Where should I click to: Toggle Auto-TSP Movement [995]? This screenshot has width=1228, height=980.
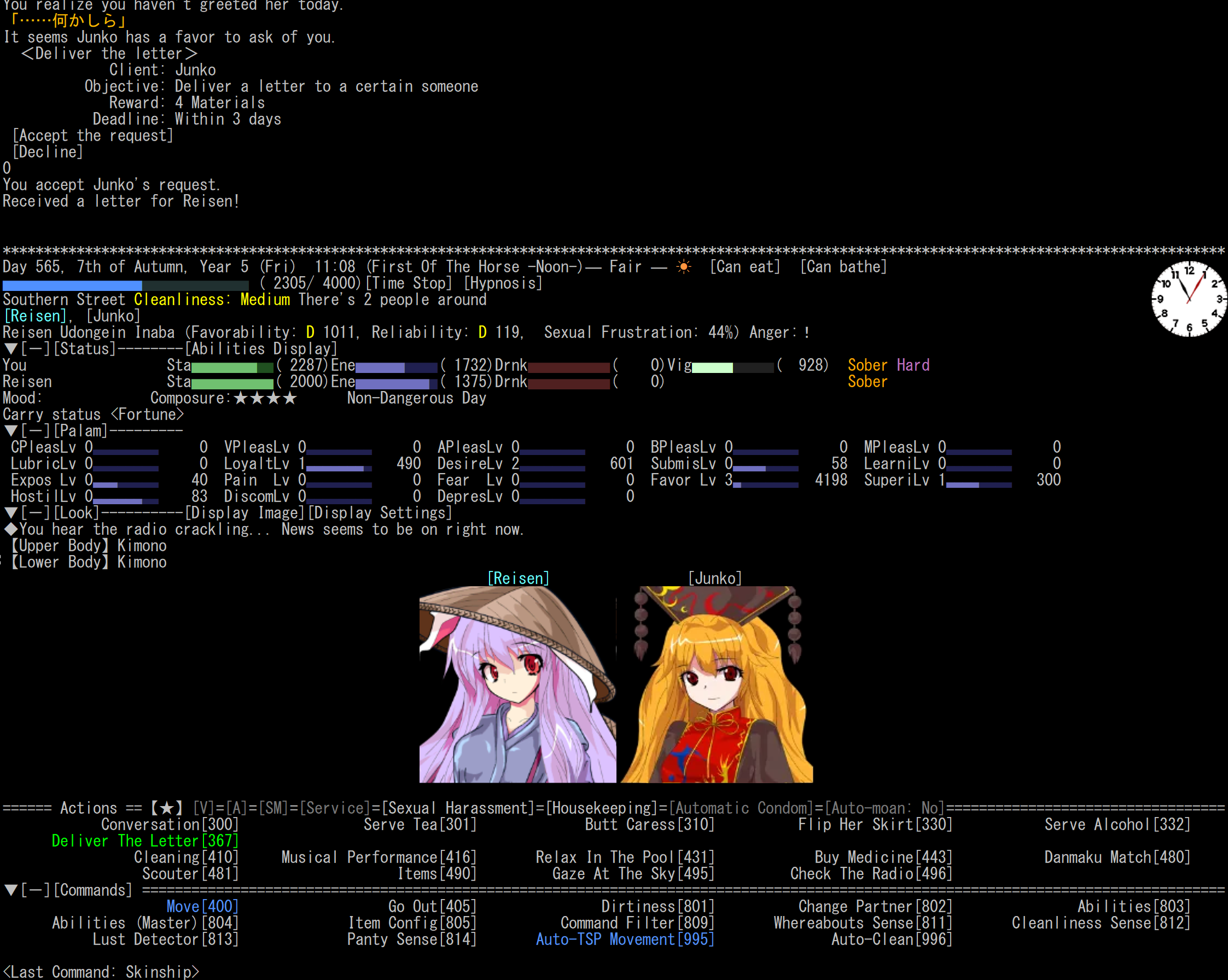click(x=625, y=940)
